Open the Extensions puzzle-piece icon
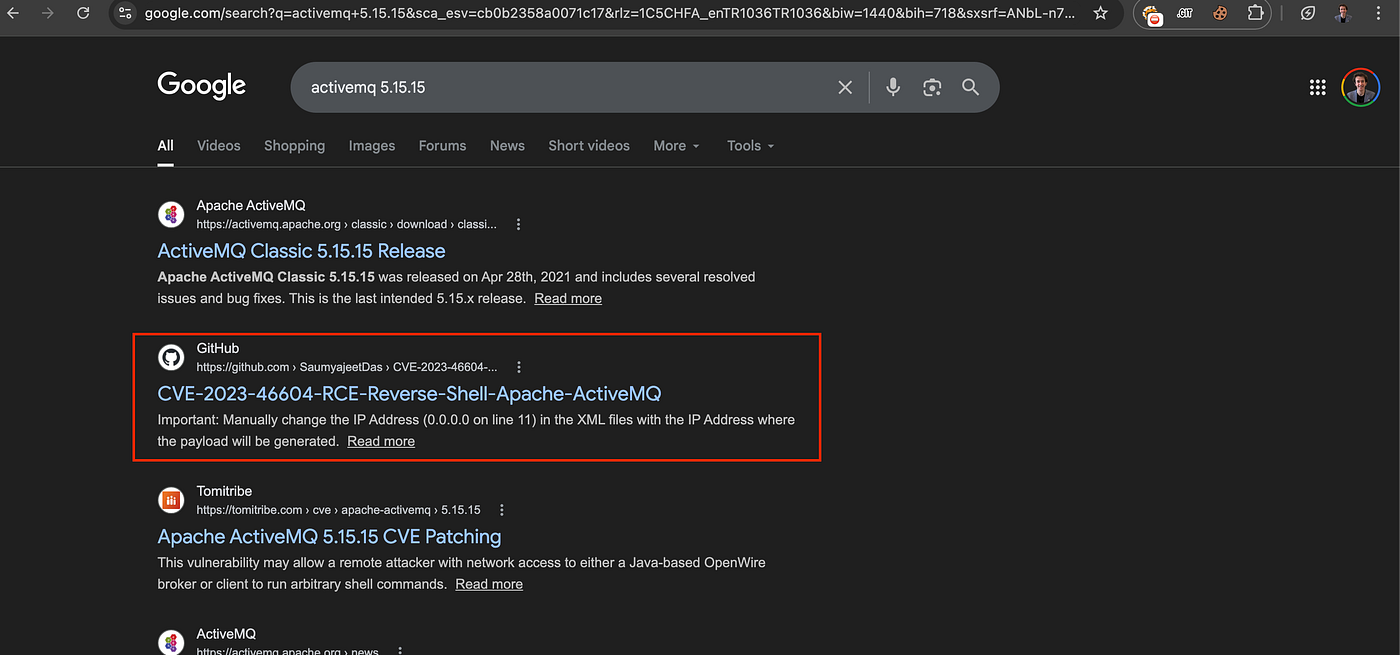The width and height of the screenshot is (1400, 655). (1255, 13)
